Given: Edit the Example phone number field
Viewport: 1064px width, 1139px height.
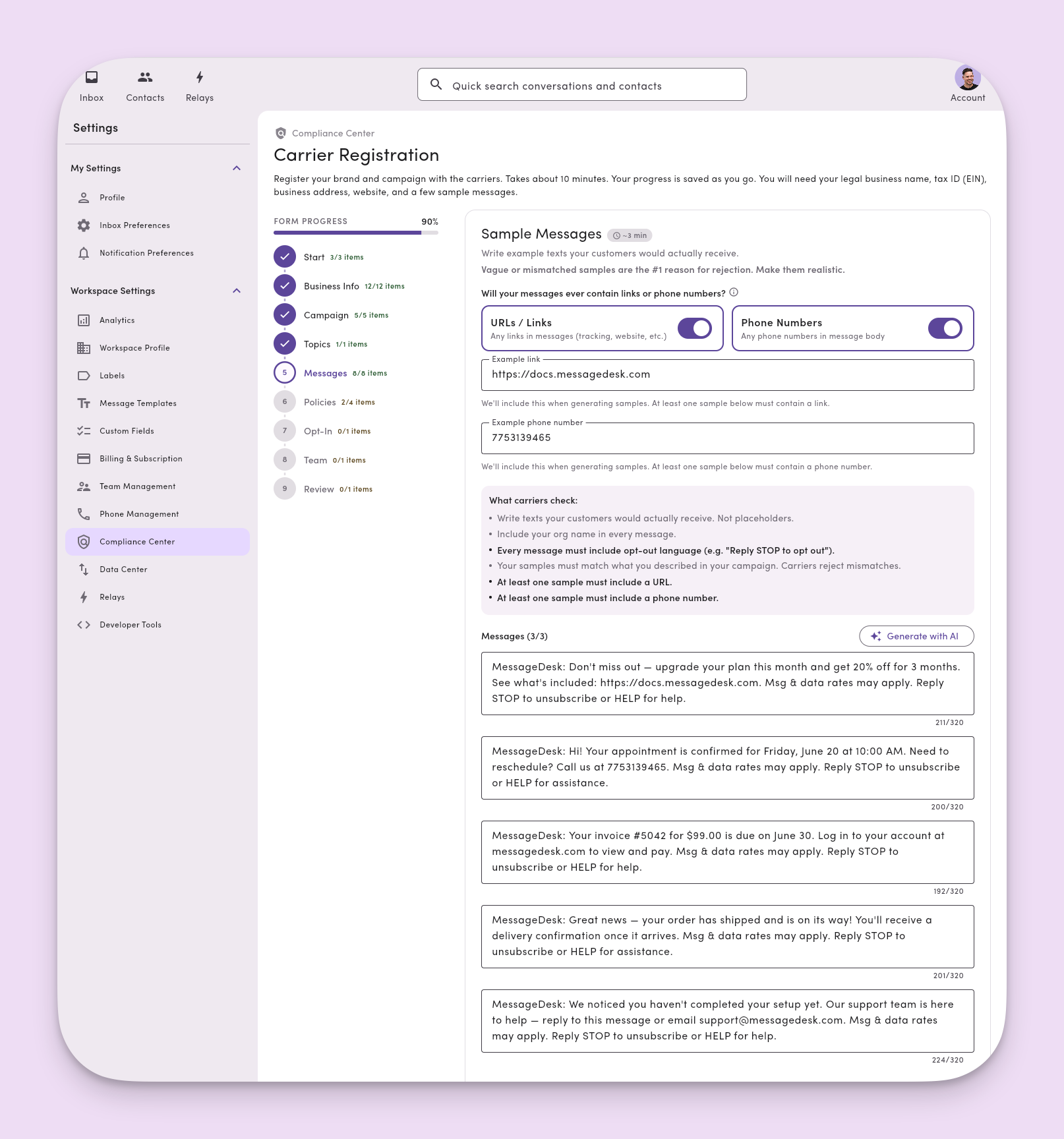Looking at the screenshot, I should [x=728, y=438].
